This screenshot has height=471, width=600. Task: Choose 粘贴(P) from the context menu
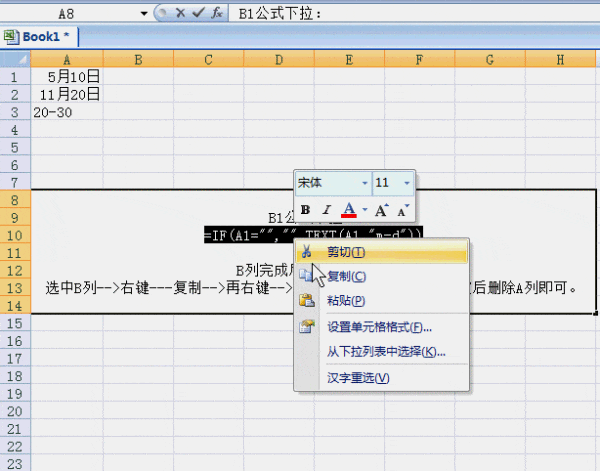(x=382, y=301)
